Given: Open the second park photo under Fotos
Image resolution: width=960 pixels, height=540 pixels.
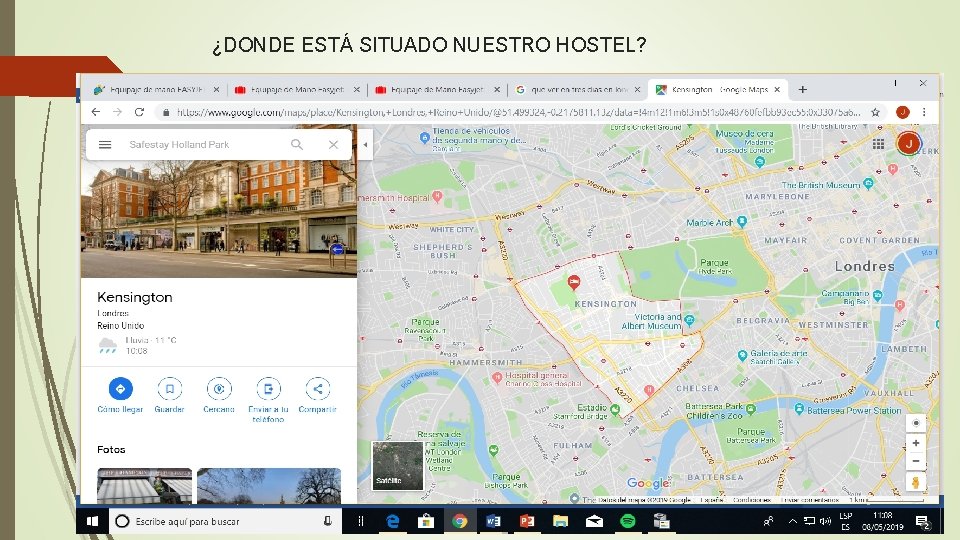Looking at the screenshot, I should (x=269, y=486).
